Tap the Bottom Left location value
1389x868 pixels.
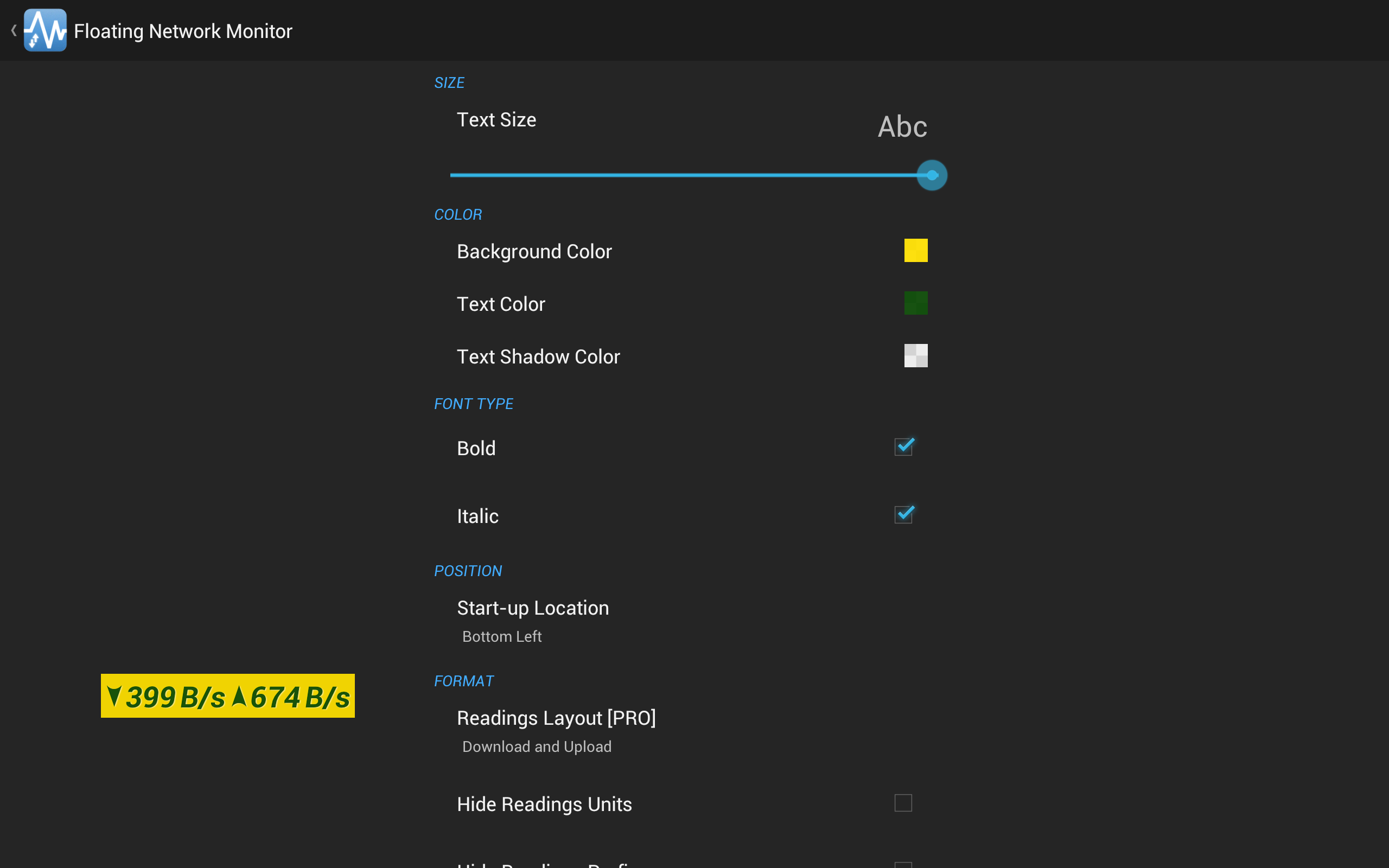502,636
